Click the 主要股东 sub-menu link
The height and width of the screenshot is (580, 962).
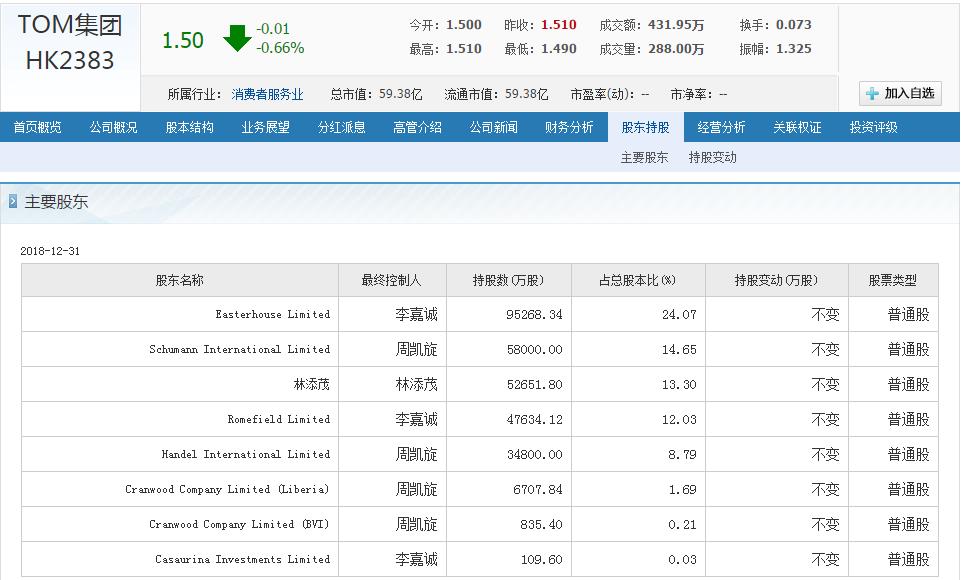(x=644, y=157)
